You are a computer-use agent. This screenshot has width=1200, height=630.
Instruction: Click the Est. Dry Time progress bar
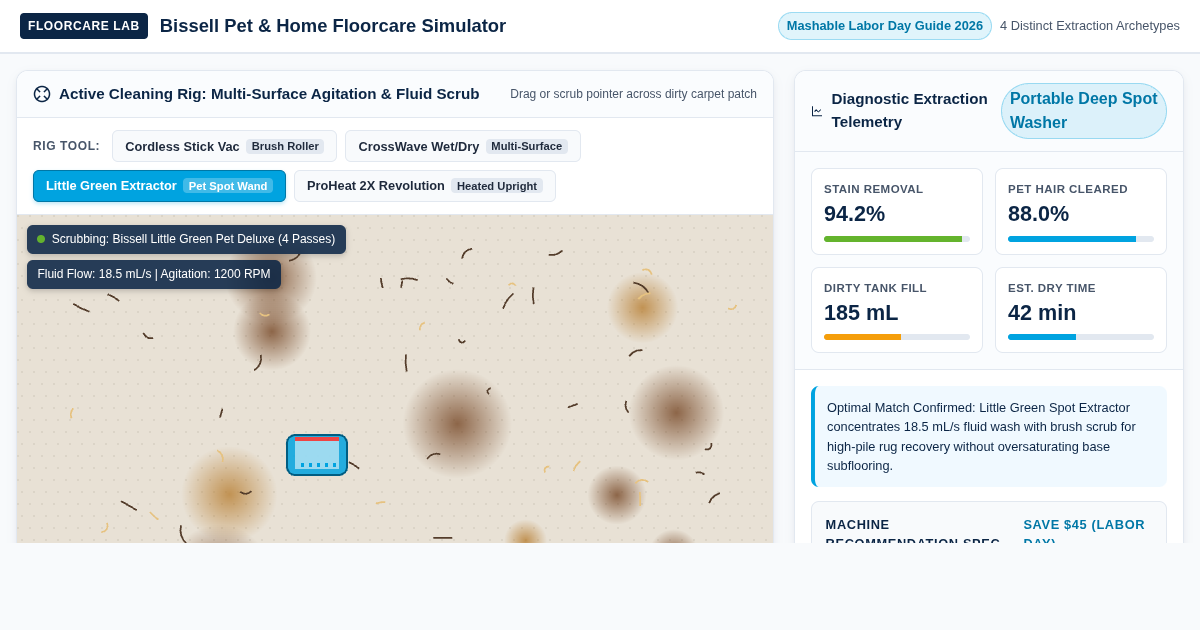click(1081, 337)
